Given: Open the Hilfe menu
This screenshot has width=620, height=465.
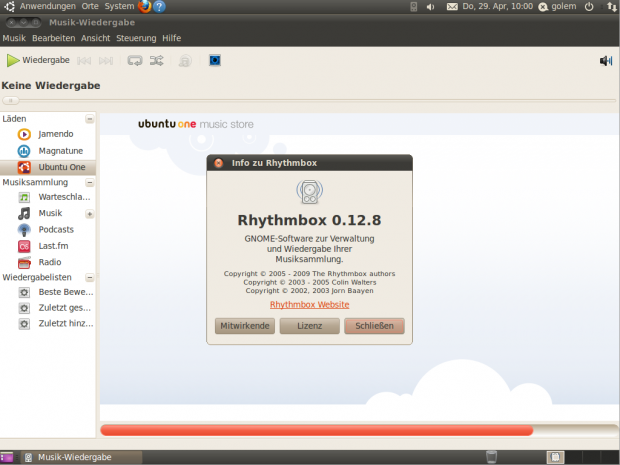Looking at the screenshot, I should 172,38.
